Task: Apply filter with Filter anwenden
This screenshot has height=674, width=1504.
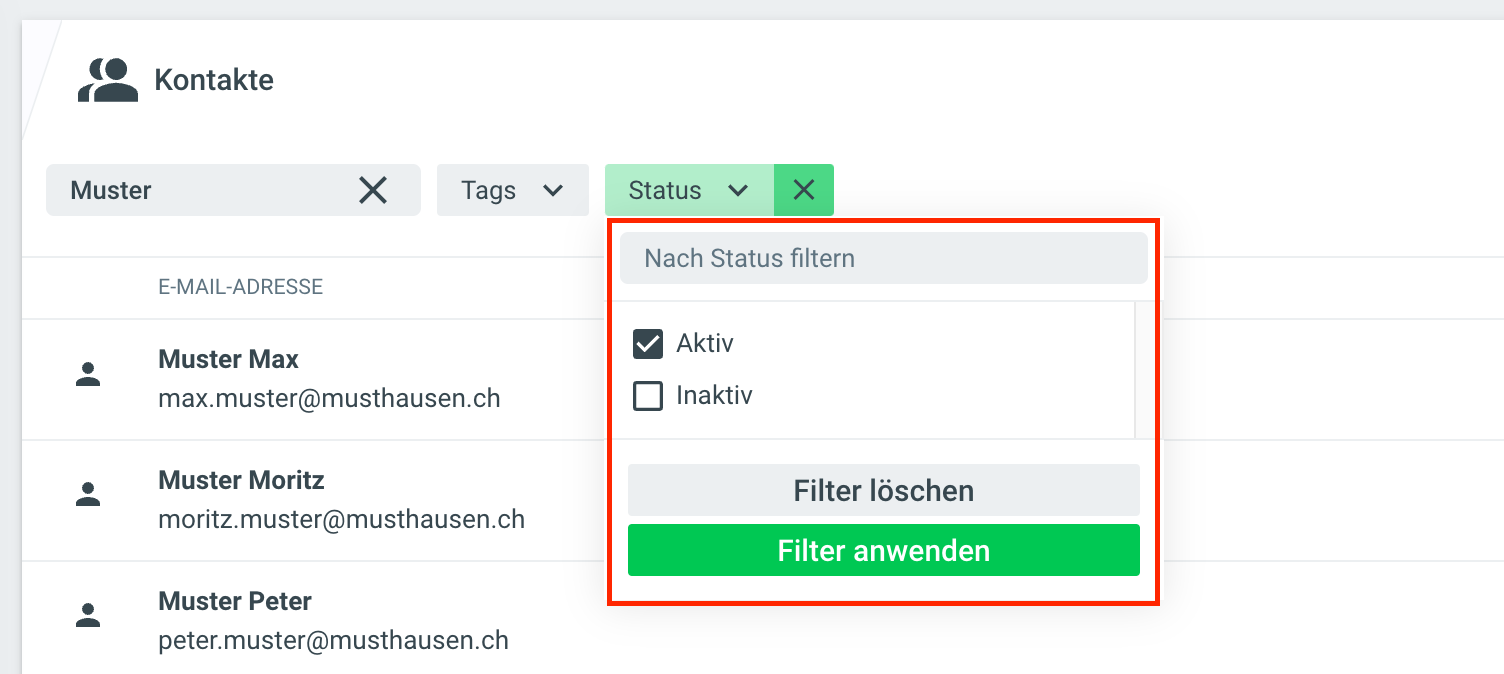Action: click(883, 550)
